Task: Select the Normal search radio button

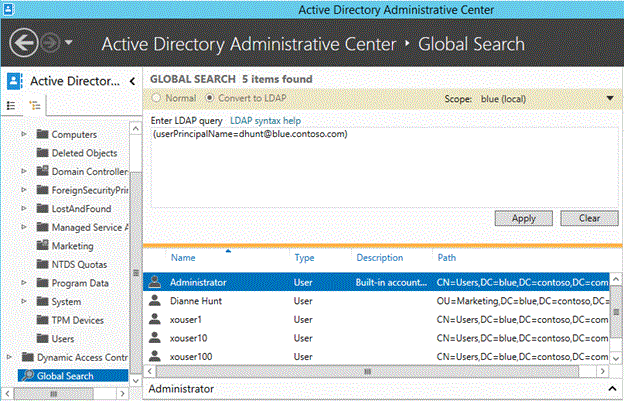Action: point(156,98)
